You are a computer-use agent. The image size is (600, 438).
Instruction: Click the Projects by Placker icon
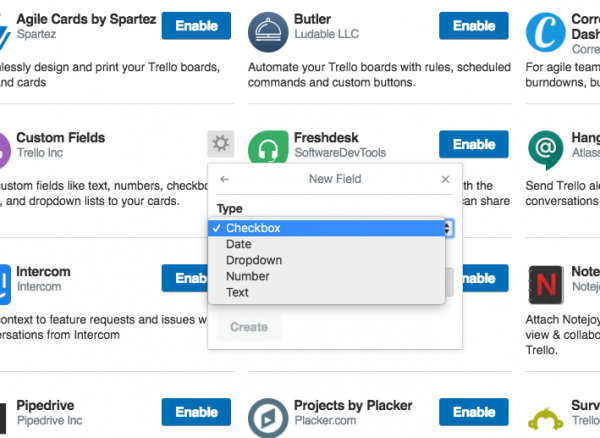[268, 418]
